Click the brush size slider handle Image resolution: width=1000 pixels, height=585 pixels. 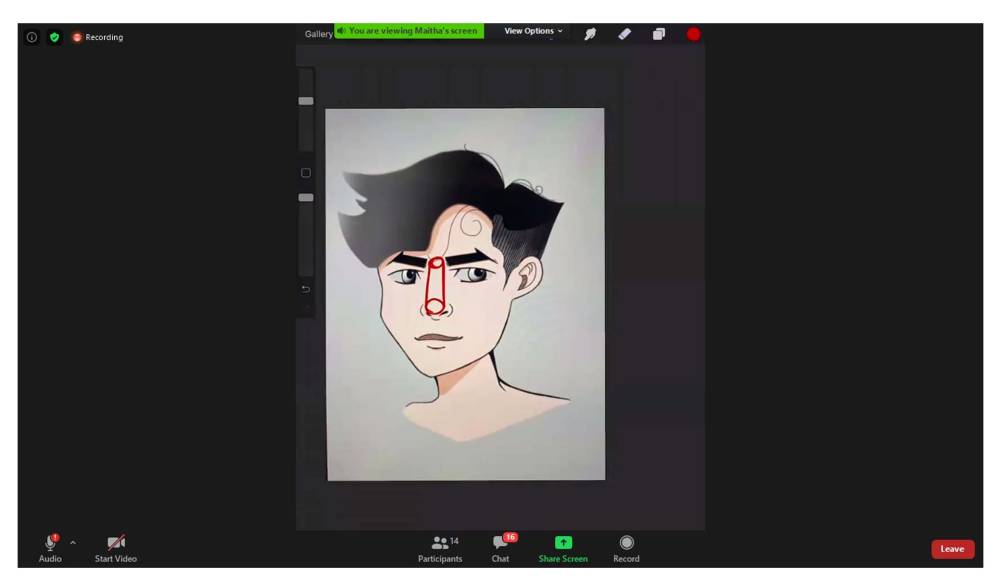306,101
